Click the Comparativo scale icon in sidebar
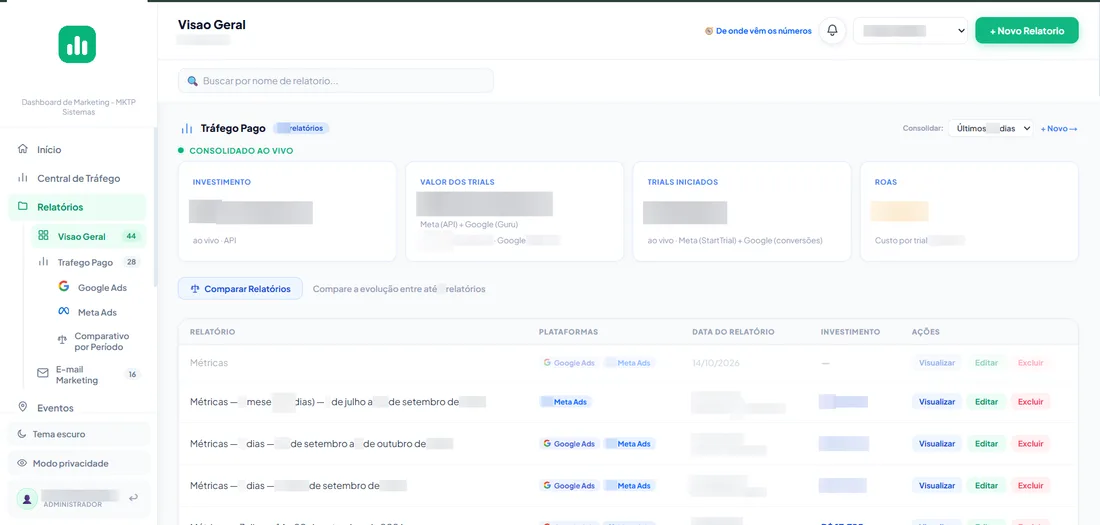 pos(62,340)
